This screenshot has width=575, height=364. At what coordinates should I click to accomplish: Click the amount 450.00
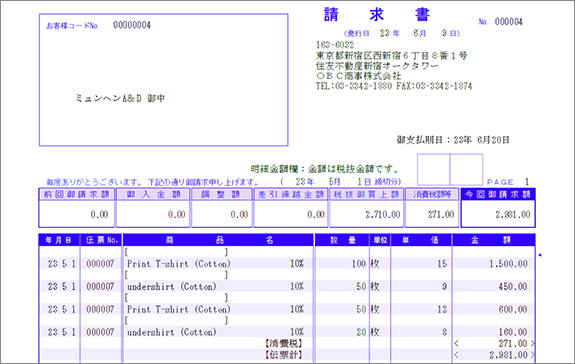point(513,286)
